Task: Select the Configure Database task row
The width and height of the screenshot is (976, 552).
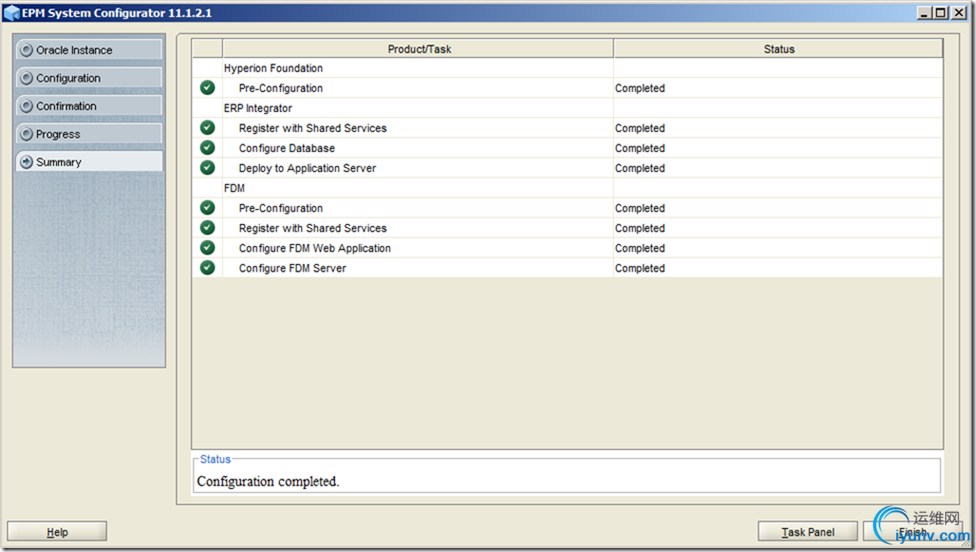Action: point(567,148)
